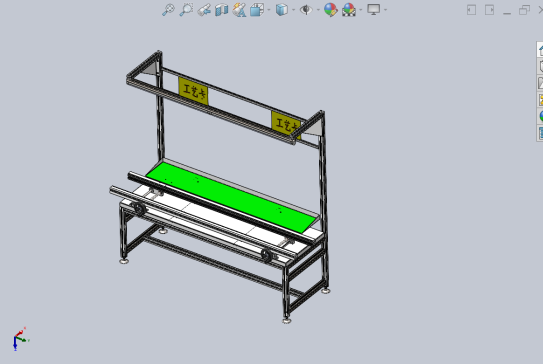This screenshot has height=364, width=543.
Task: Toggle the Hide/Show Items eye icon
Action: pos(306,10)
